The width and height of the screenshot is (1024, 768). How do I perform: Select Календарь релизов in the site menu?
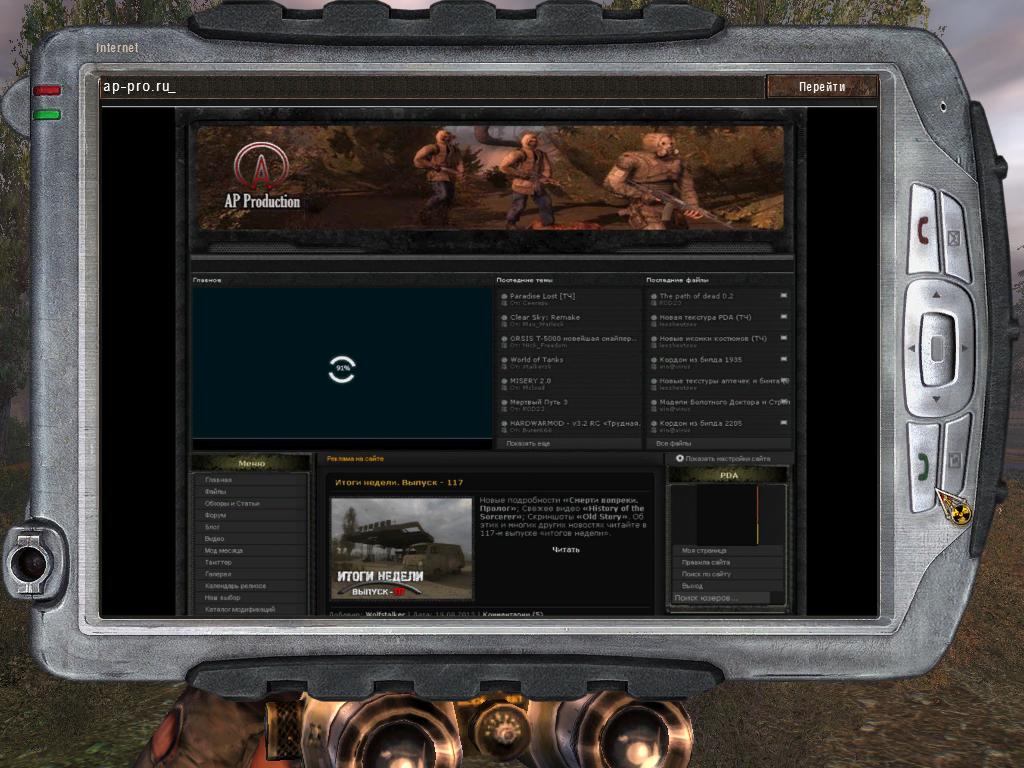click(x=235, y=586)
